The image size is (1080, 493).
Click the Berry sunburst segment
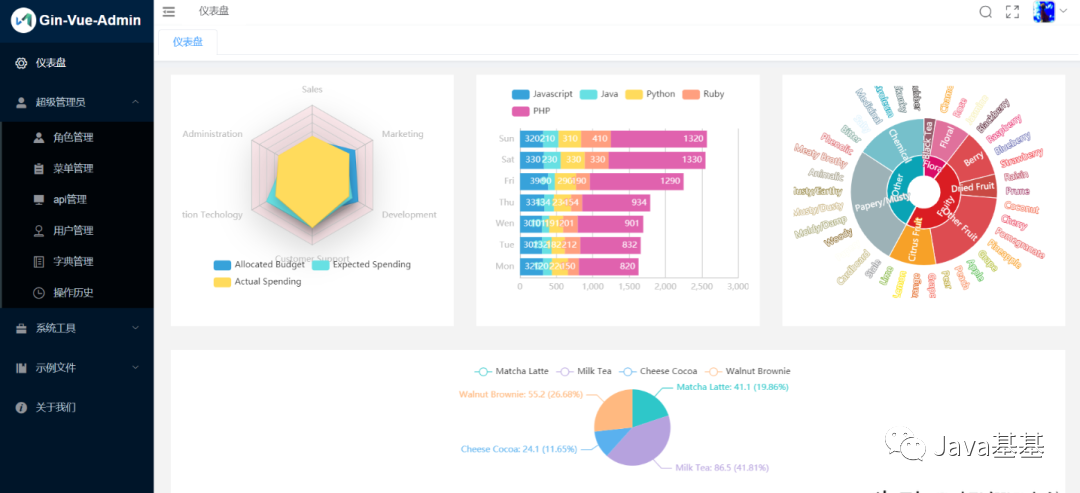pos(974,160)
